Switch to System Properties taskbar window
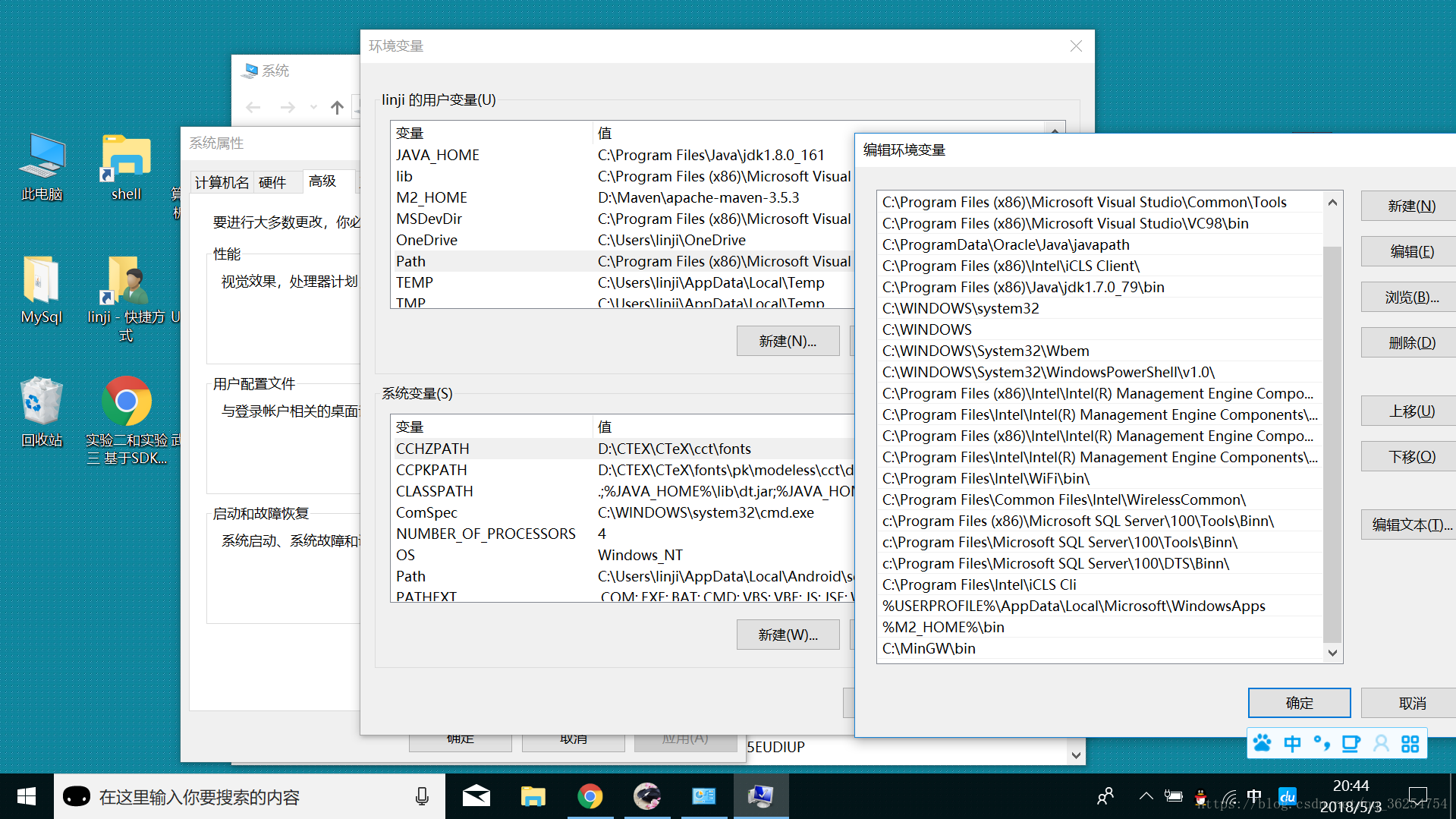This screenshot has height=819, width=1456. click(760, 796)
